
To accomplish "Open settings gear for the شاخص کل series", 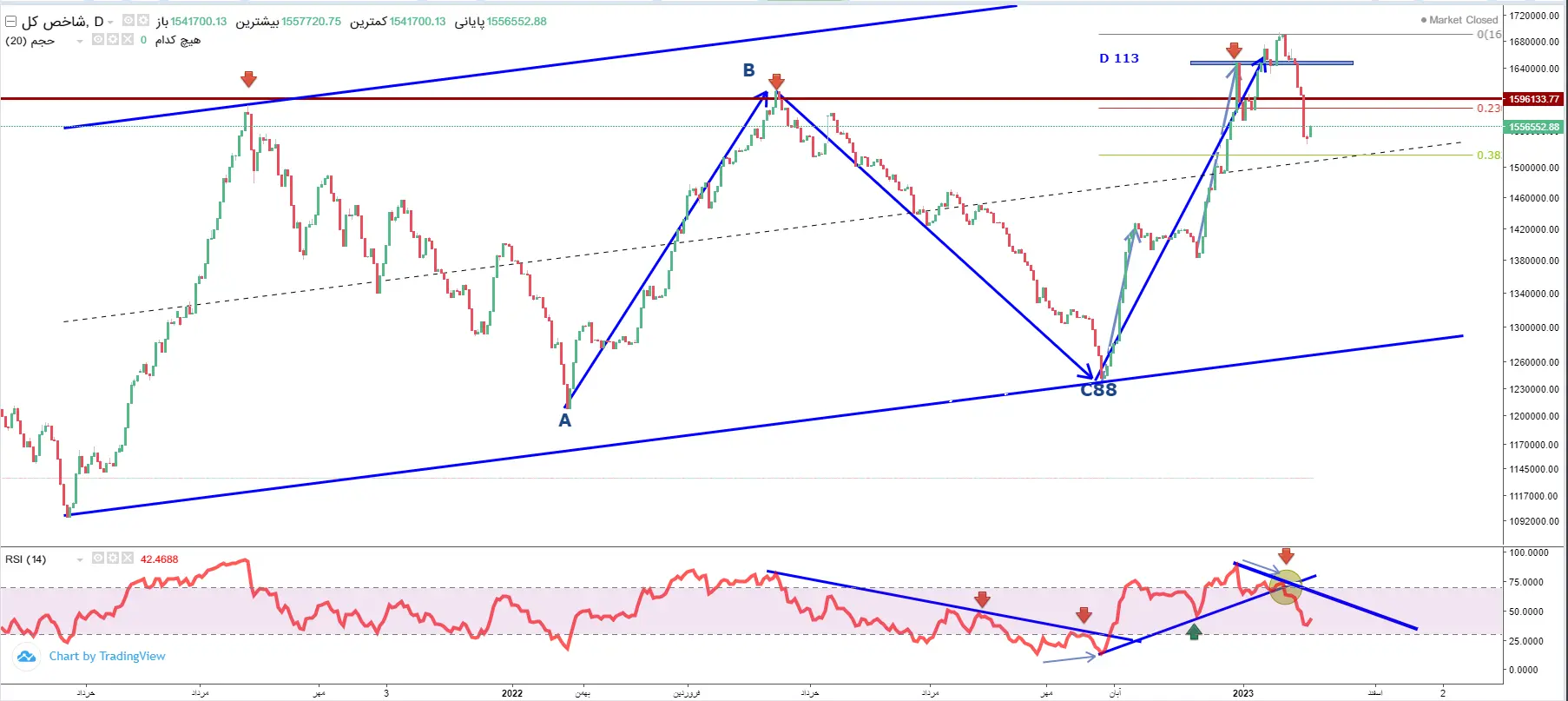I will 143,21.
